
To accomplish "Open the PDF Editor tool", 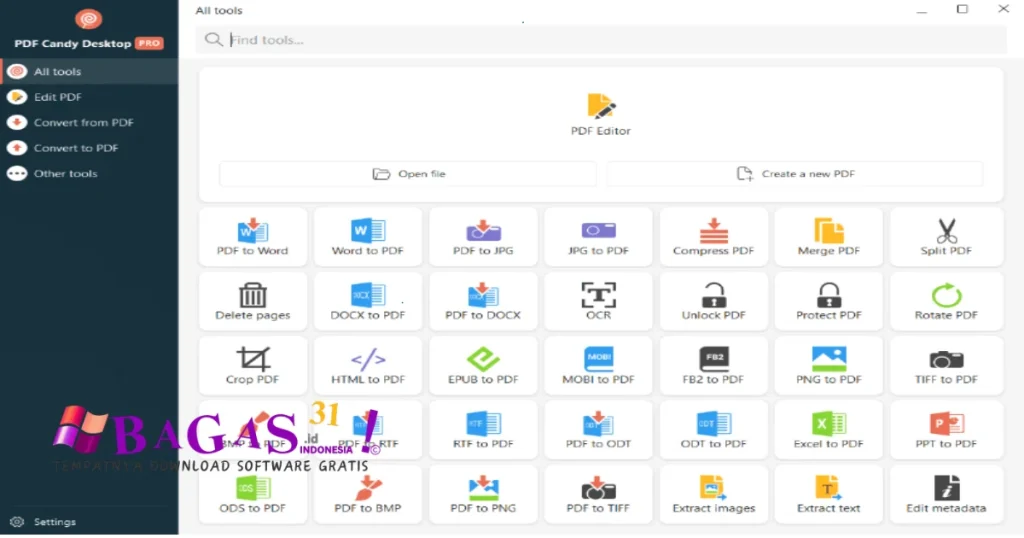I will pos(600,115).
